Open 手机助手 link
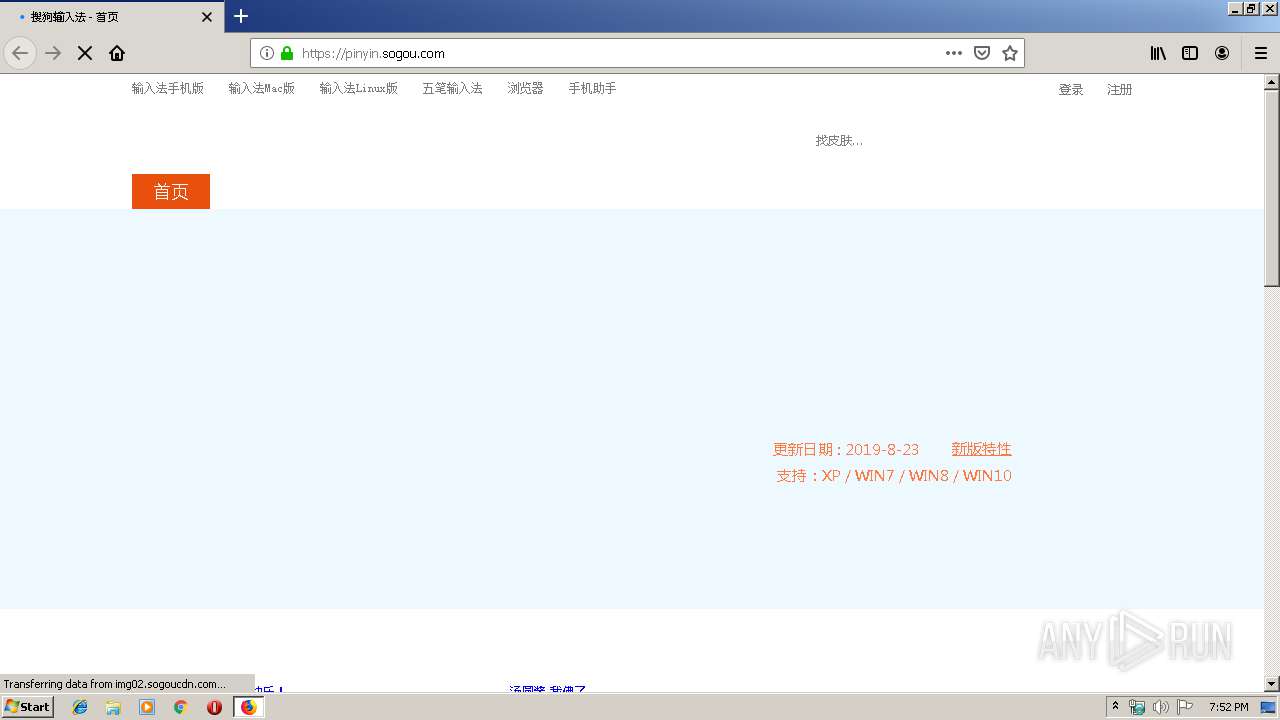1280x720 pixels. tap(592, 88)
